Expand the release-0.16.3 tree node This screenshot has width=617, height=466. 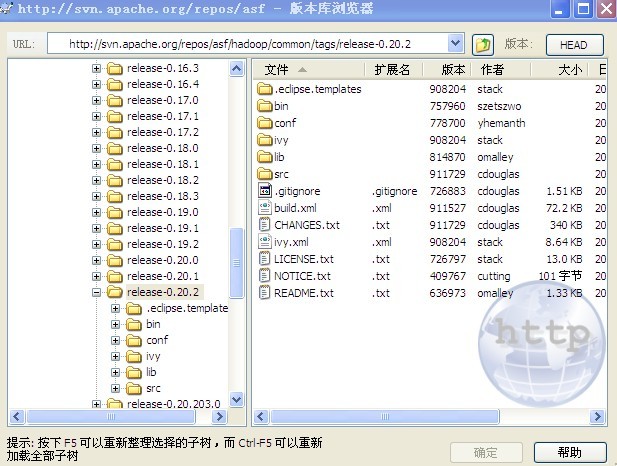coord(96,68)
